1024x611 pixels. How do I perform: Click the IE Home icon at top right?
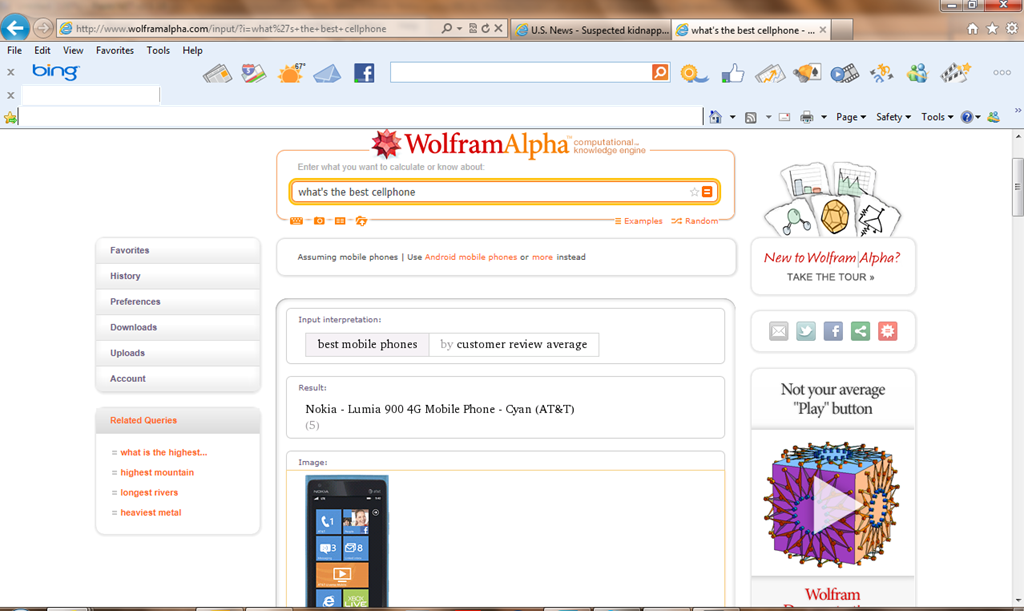972,29
